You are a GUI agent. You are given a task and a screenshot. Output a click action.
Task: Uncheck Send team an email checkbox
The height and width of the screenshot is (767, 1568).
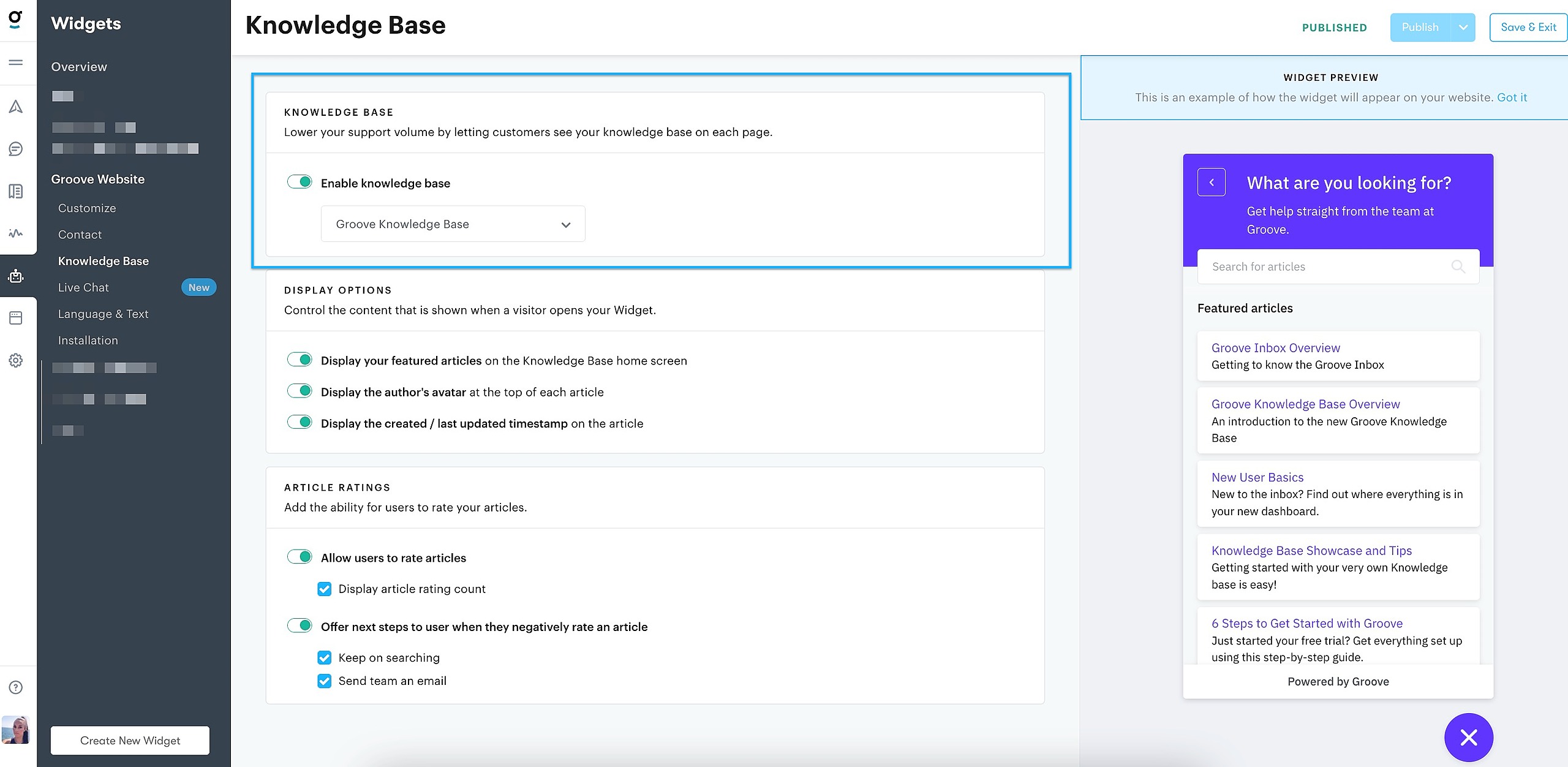[325, 681]
